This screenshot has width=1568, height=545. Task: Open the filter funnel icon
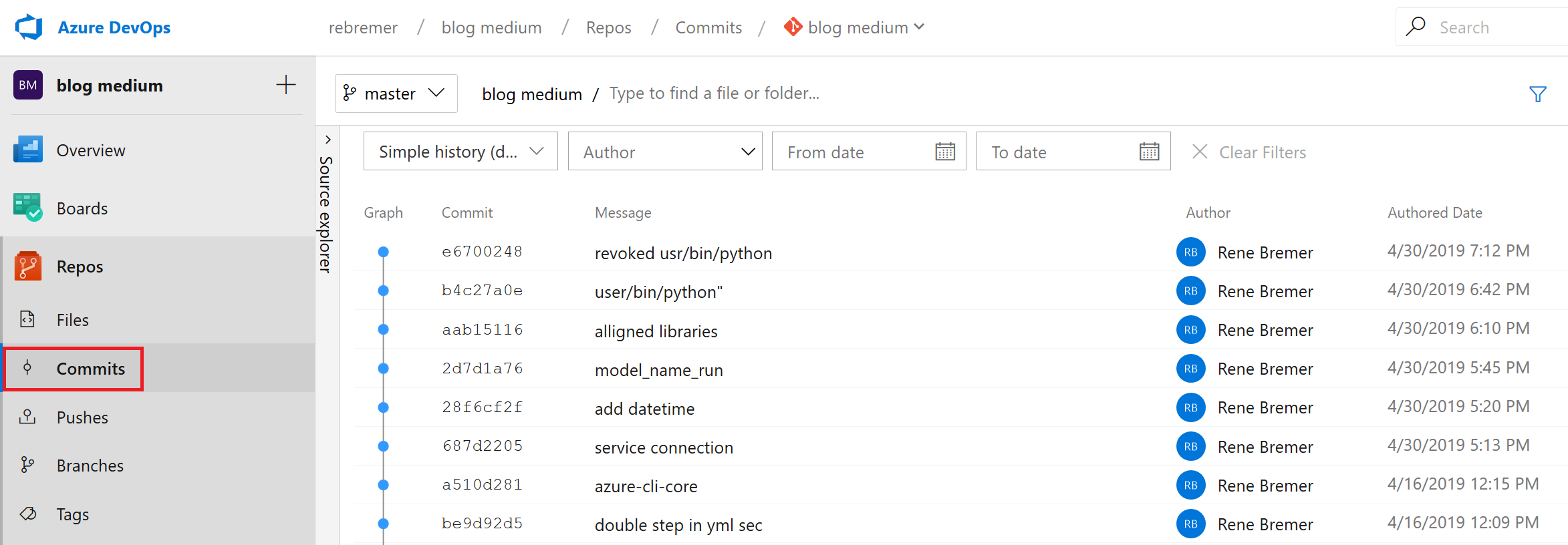pyautogui.click(x=1538, y=94)
